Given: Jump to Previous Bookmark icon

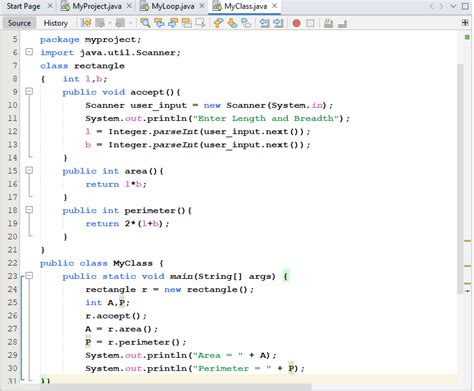Looking at the screenshot, I should [218, 23].
